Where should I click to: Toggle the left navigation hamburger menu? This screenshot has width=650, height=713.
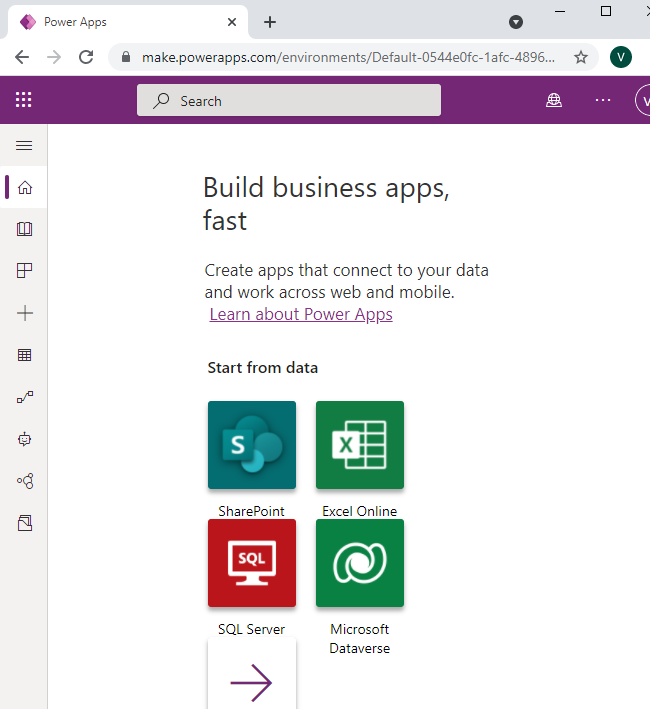pos(24,146)
